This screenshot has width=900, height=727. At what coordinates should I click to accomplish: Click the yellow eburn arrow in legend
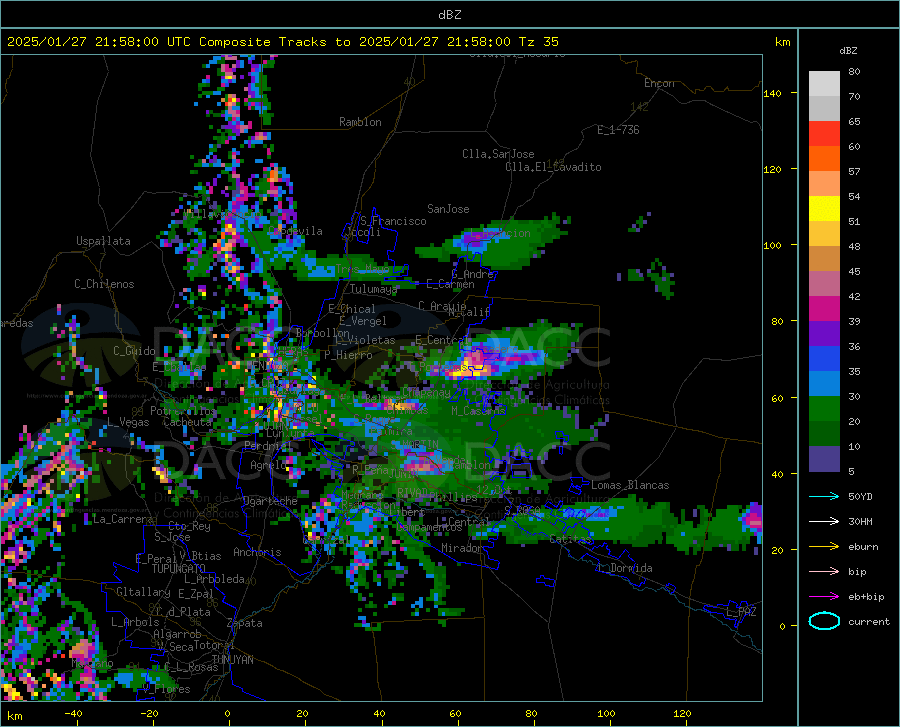coord(824,546)
